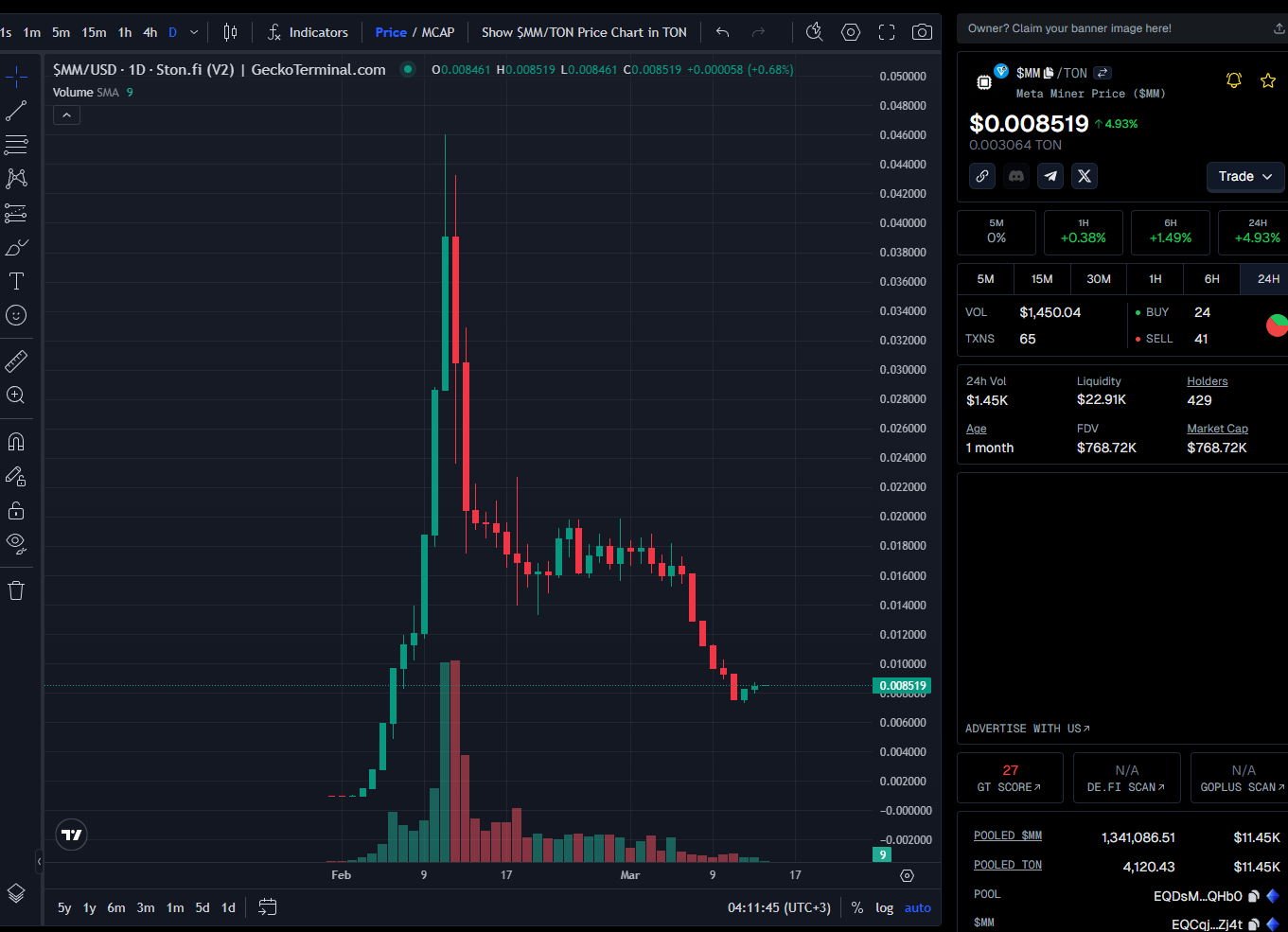Select the Price chart view
The image size is (1288, 932).
point(391,32)
